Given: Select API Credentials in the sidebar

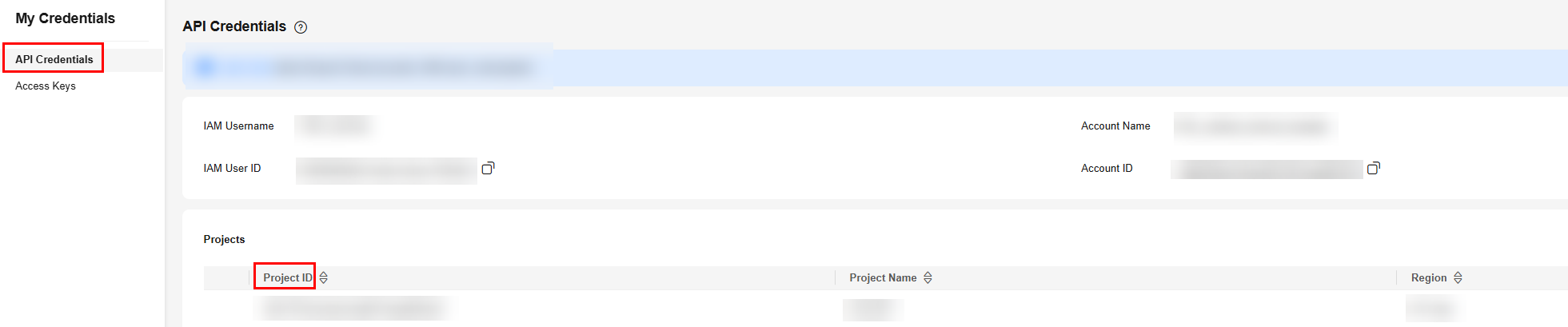Looking at the screenshot, I should coord(54,59).
